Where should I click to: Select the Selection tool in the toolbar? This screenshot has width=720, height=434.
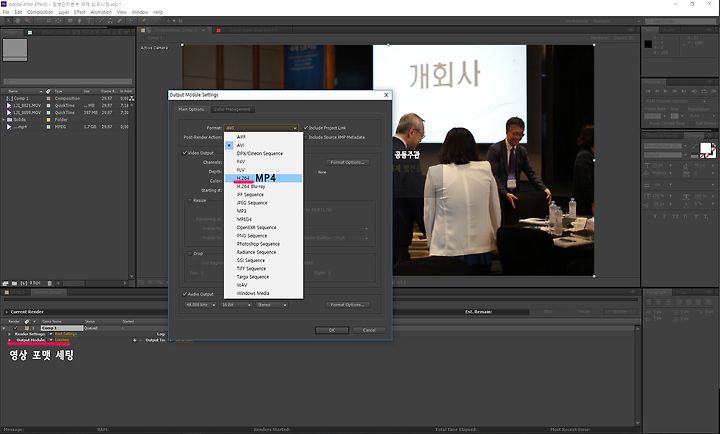point(8,21)
